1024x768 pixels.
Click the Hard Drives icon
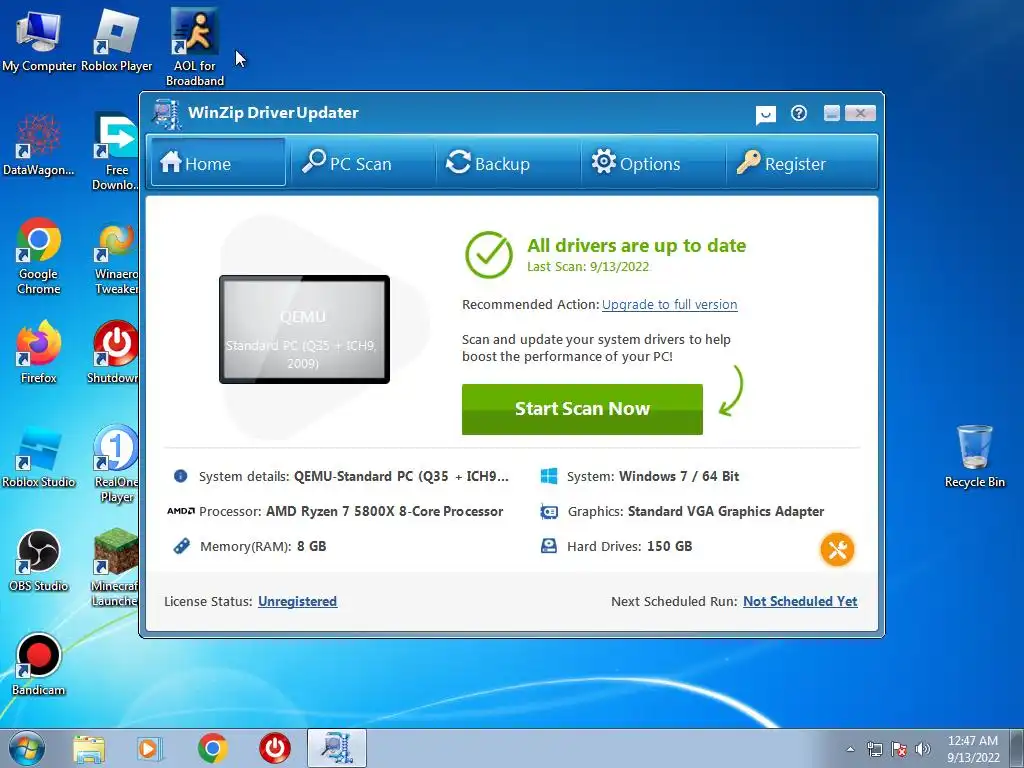pos(549,546)
